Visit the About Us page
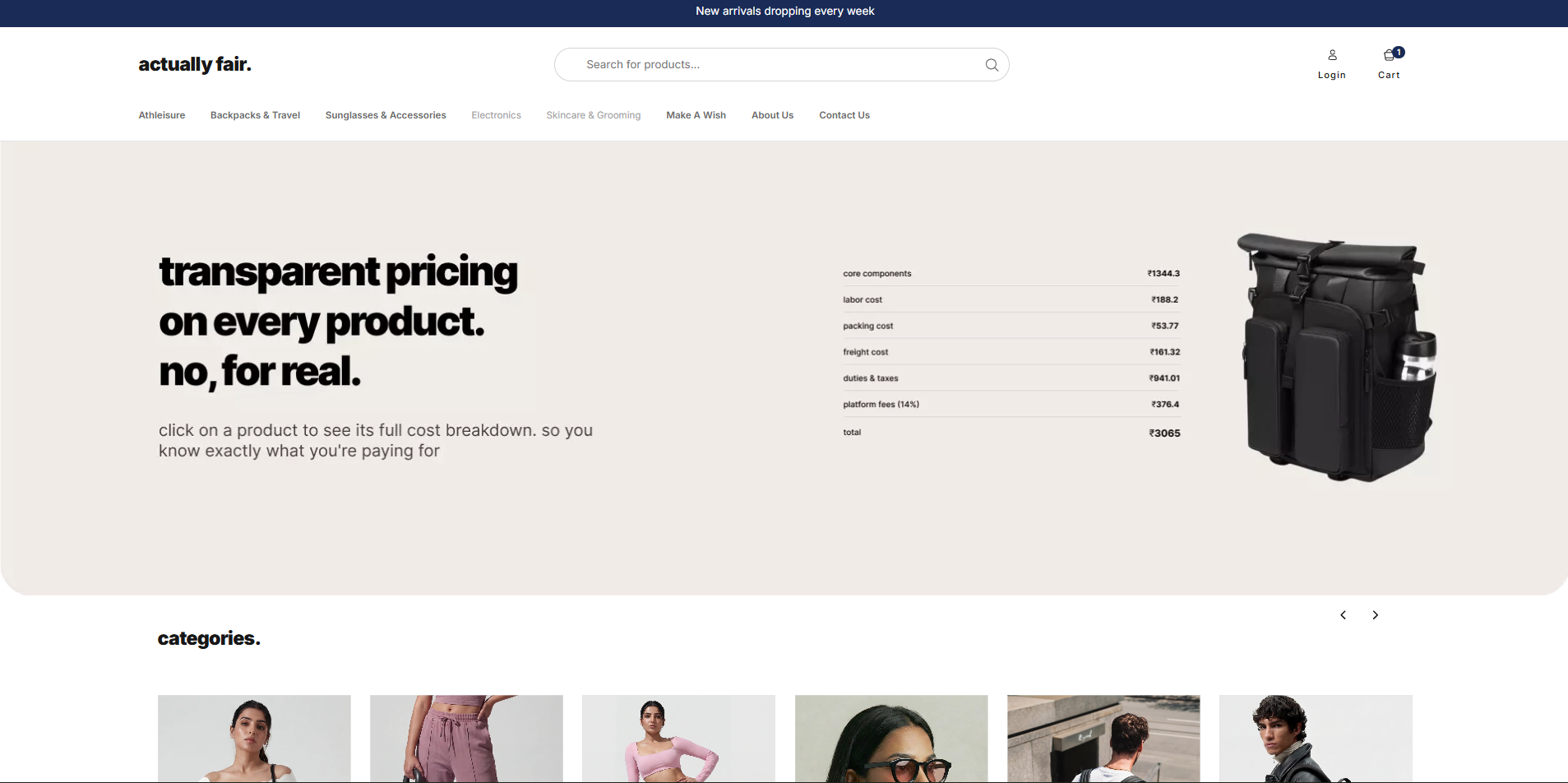This screenshot has height=783, width=1568. 772,115
